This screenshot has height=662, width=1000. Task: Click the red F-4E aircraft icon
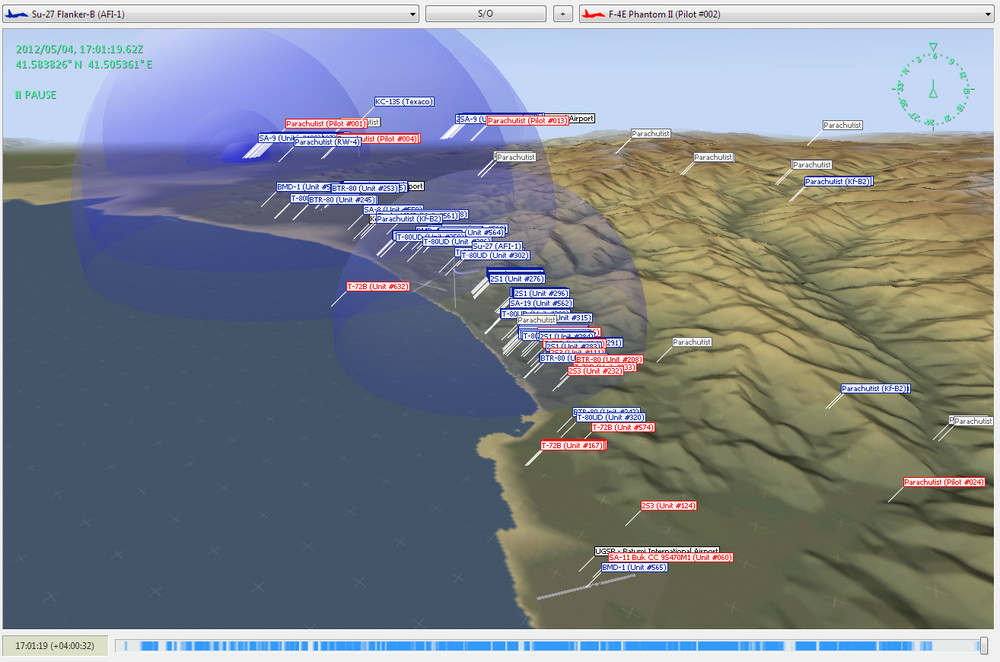(x=593, y=14)
